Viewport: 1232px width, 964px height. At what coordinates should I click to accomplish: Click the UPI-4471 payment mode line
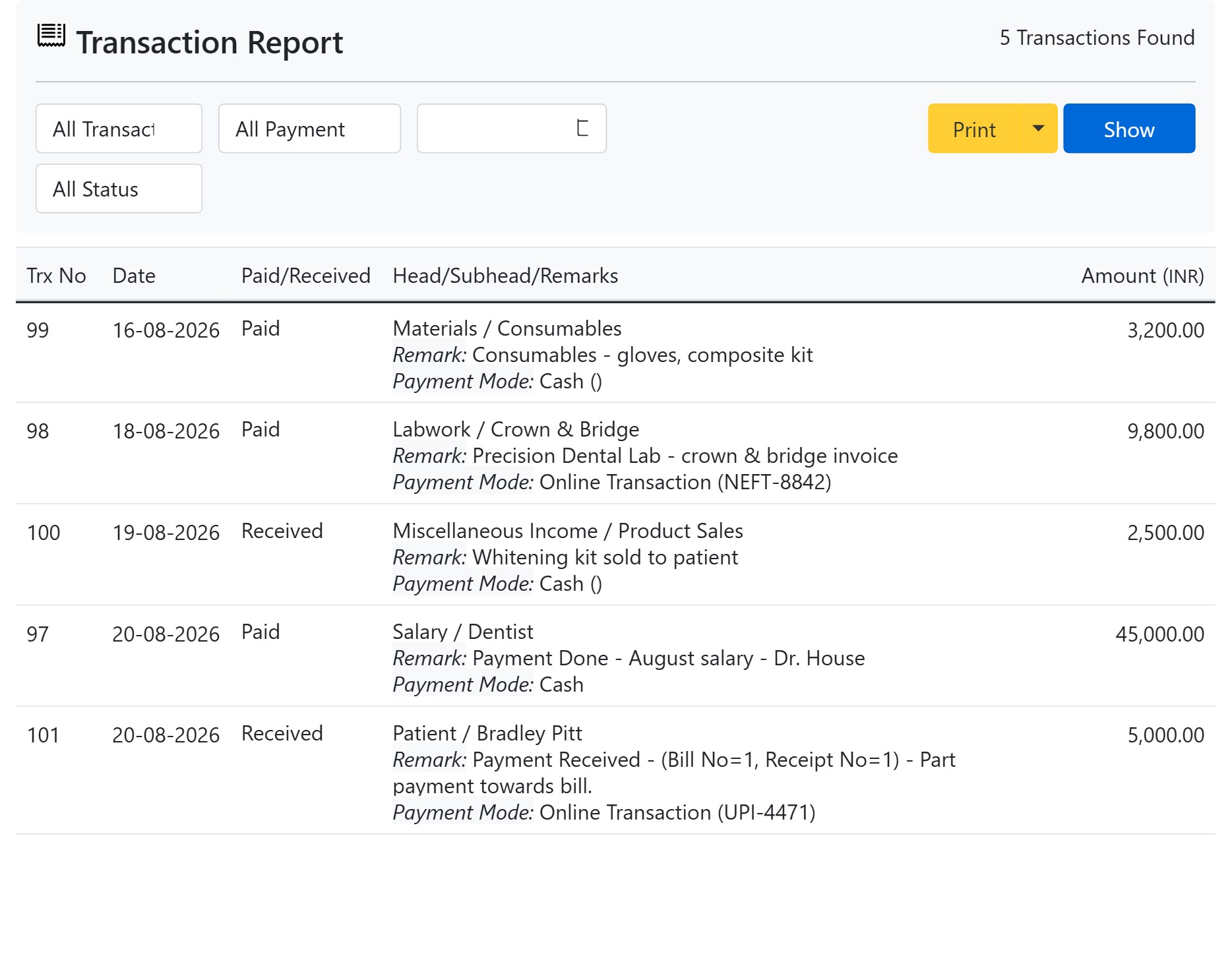click(x=604, y=812)
